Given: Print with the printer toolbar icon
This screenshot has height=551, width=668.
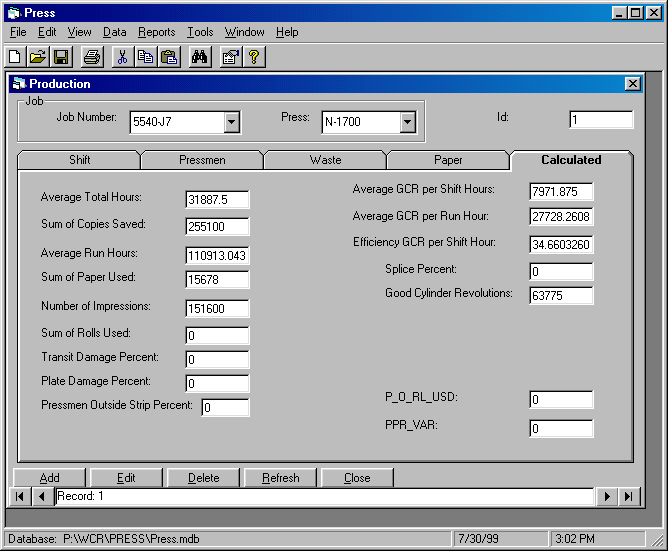Looking at the screenshot, I should (92, 57).
